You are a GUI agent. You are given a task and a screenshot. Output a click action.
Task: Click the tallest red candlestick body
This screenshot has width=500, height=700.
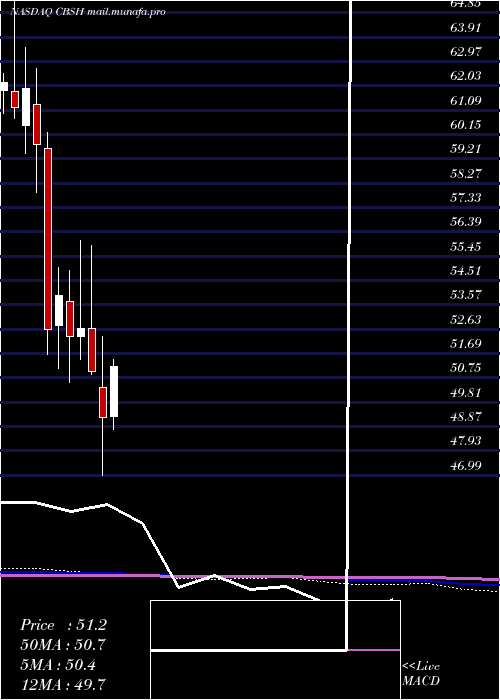(48, 239)
